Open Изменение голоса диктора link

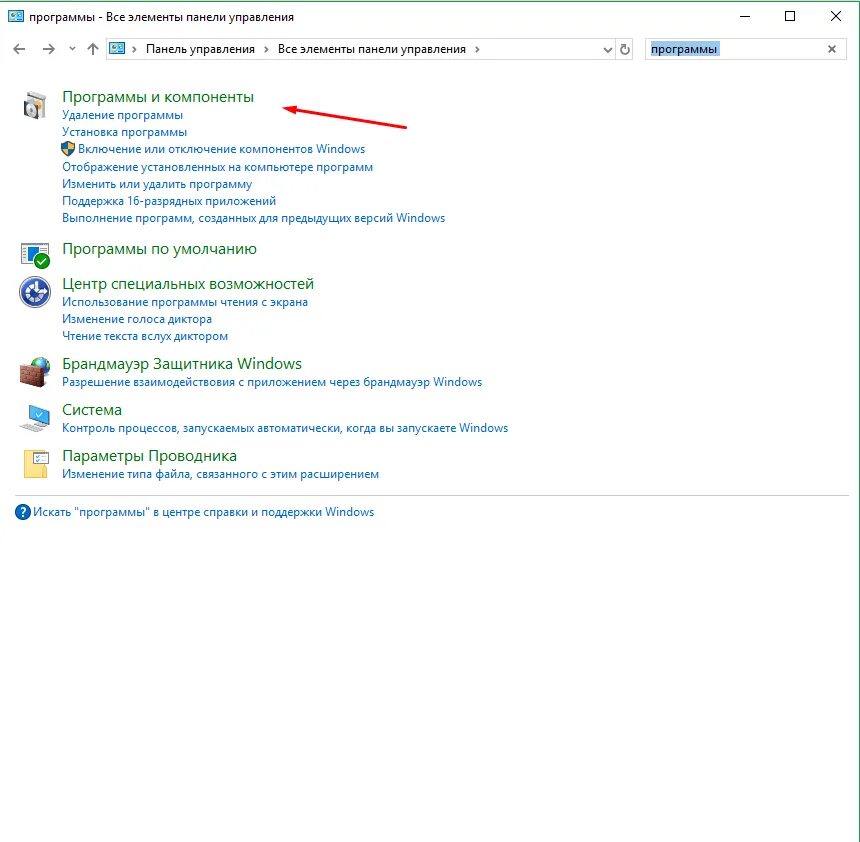pos(137,319)
